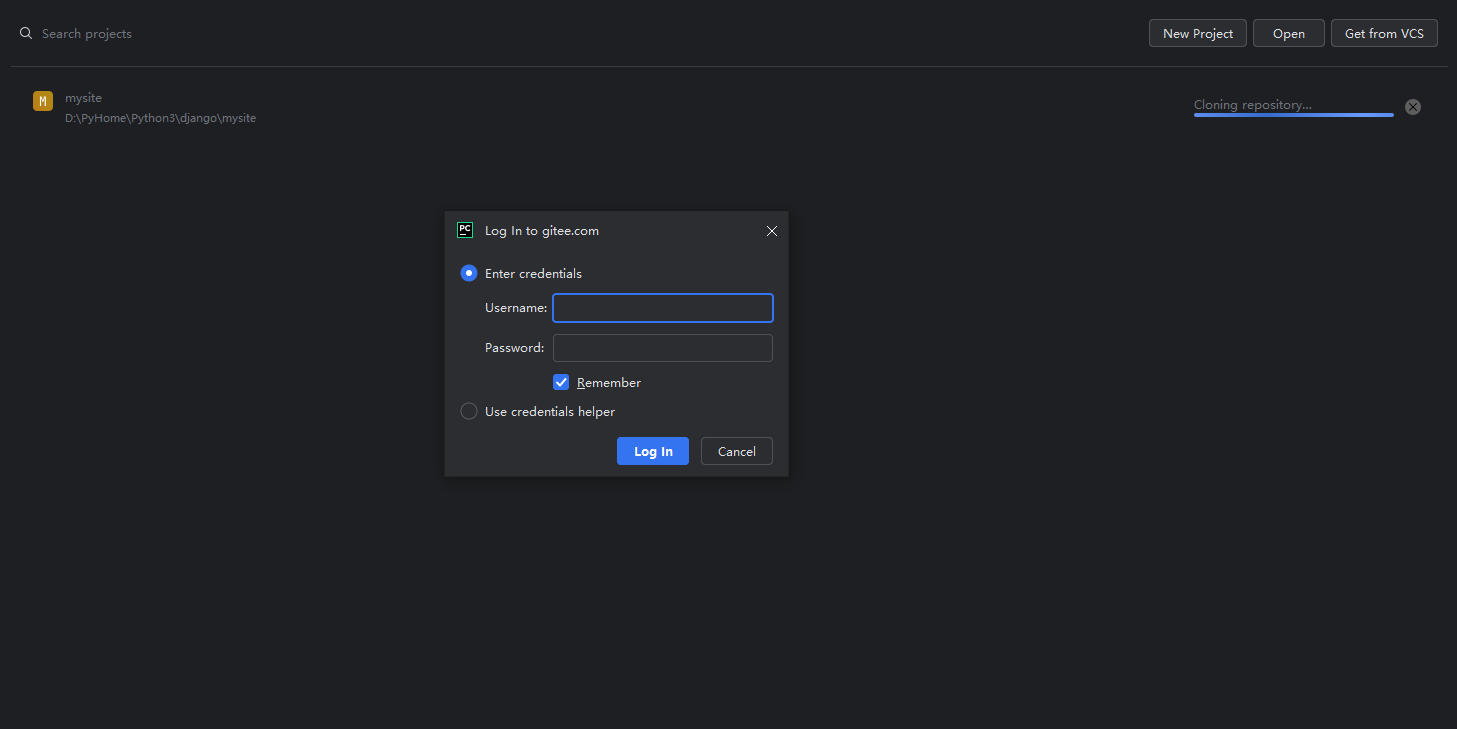This screenshot has width=1457, height=729.
Task: Click the Username input field
Action: [x=663, y=308]
